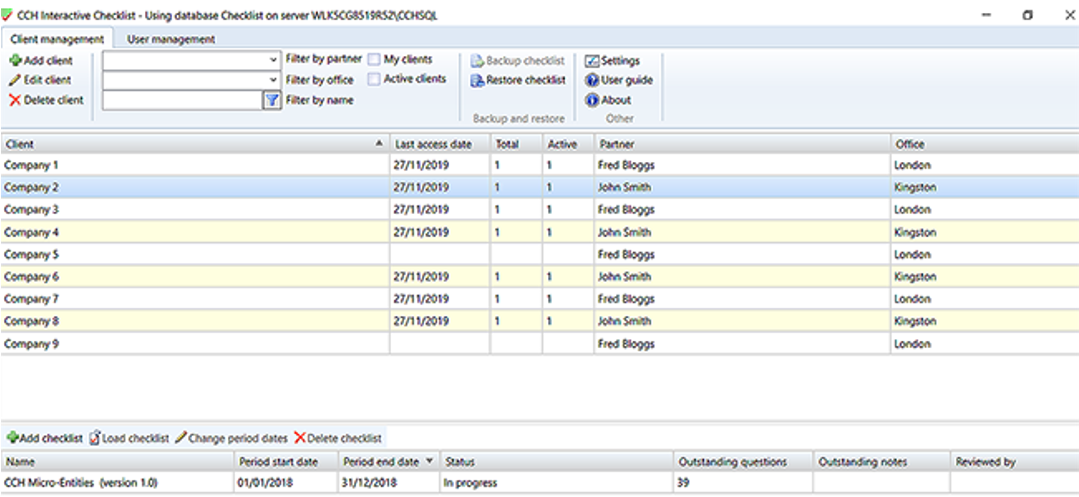This screenshot has width=1079, height=497.
Task: Click the Add client icon
Action: point(15,61)
